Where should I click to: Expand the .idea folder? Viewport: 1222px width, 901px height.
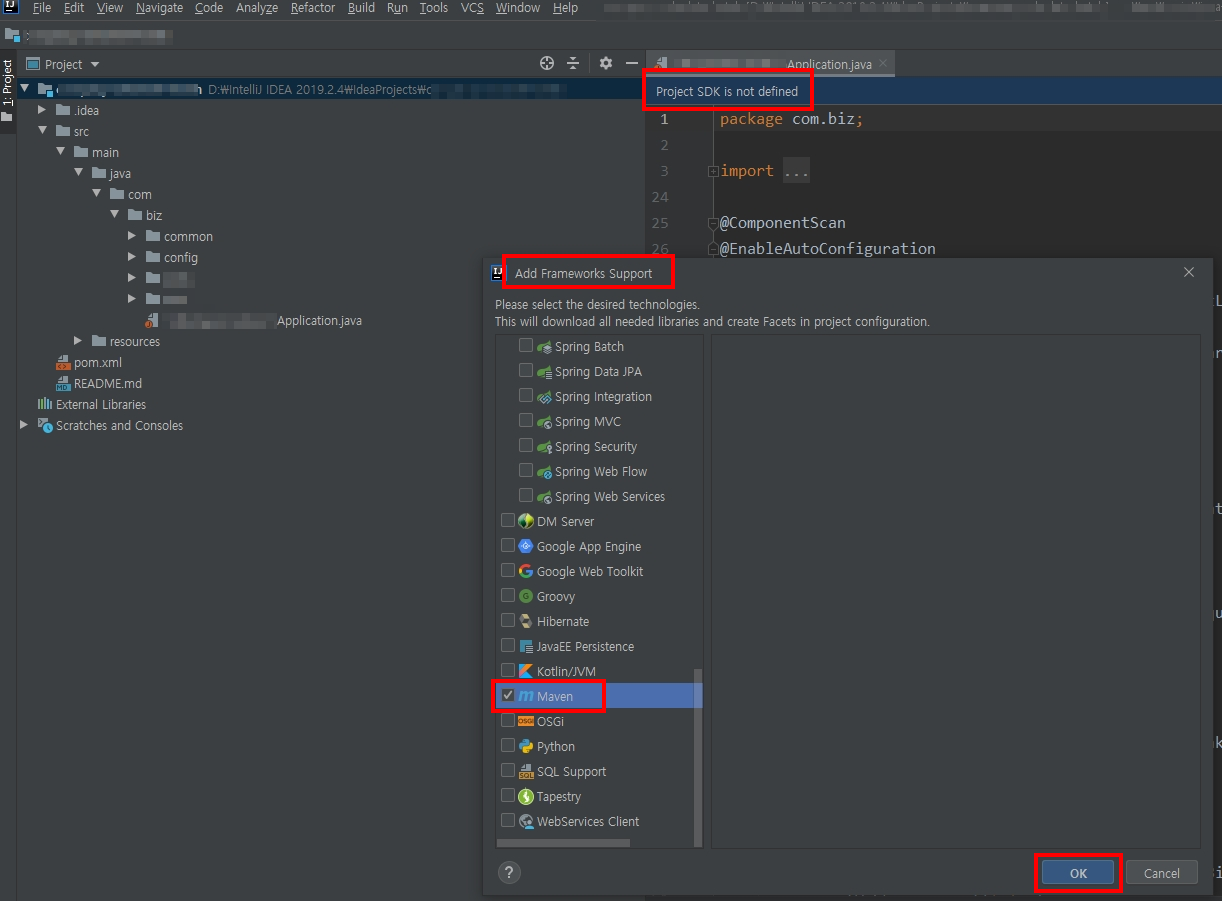click(42, 110)
